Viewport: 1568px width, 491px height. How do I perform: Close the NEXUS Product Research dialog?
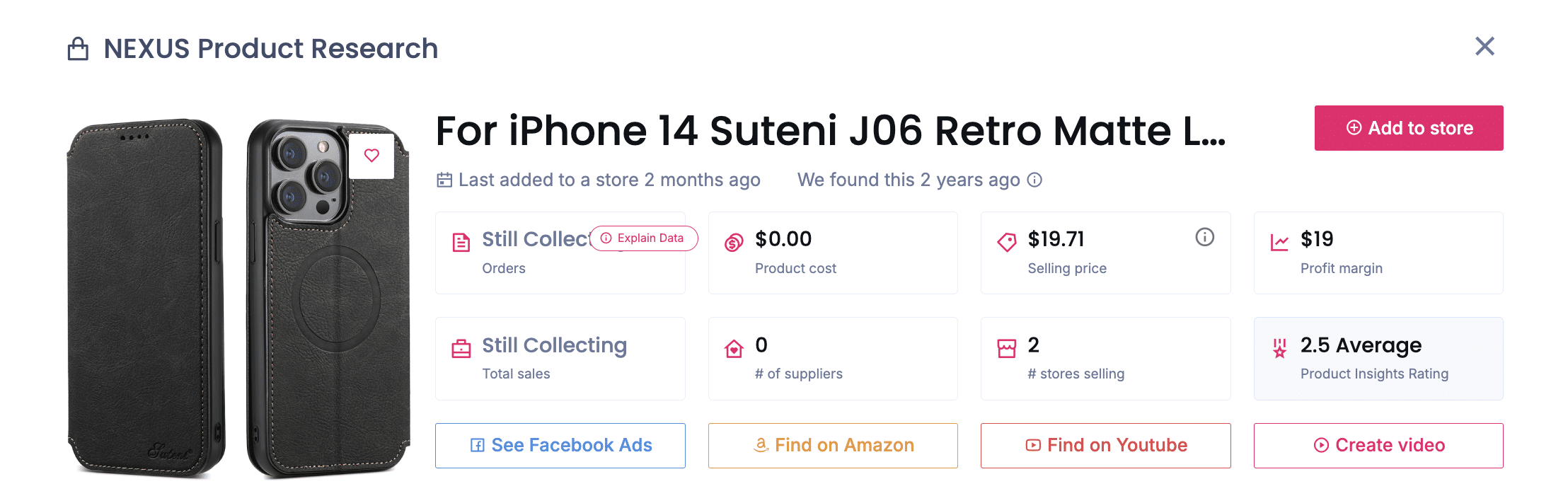(x=1485, y=47)
